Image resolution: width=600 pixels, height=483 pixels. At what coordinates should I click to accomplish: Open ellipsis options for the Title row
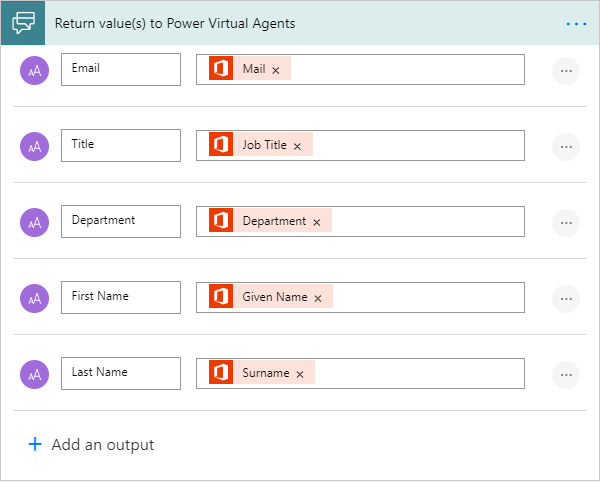(x=566, y=146)
